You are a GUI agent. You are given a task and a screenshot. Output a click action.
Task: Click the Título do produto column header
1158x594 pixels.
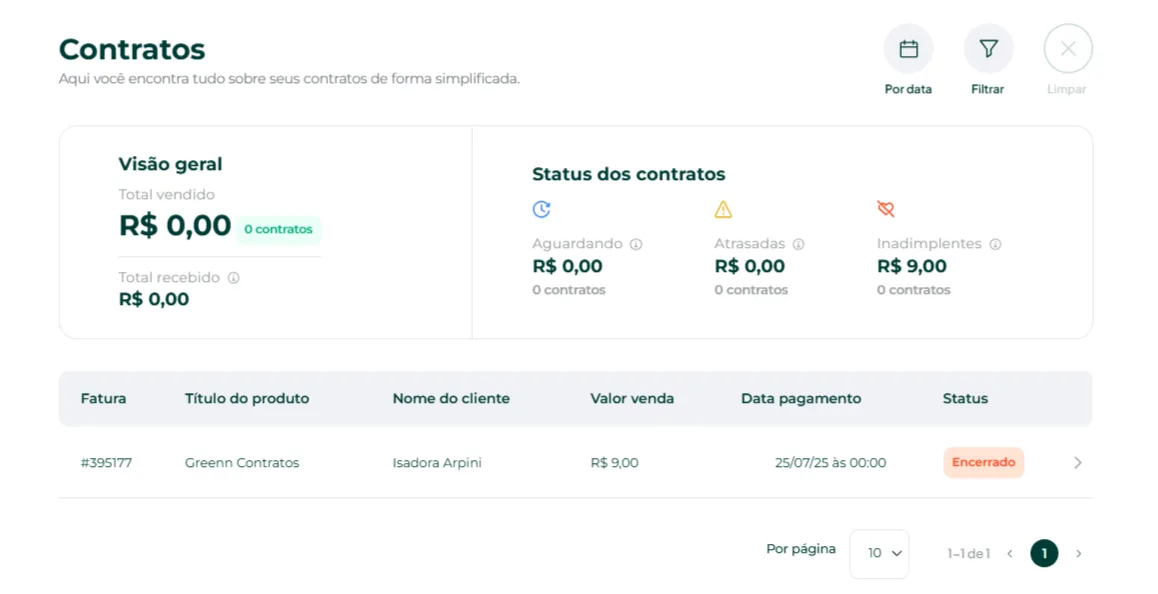pos(247,399)
